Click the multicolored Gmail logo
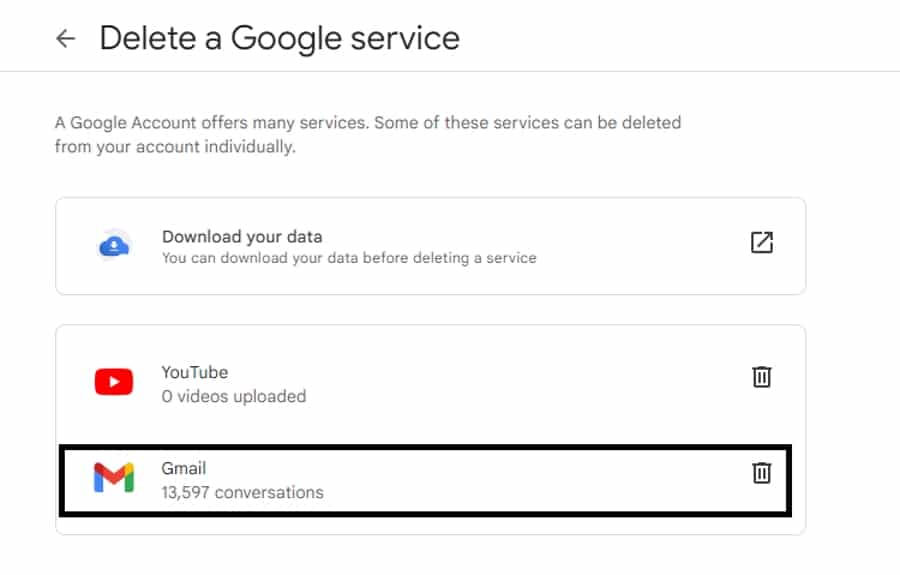 click(x=114, y=478)
